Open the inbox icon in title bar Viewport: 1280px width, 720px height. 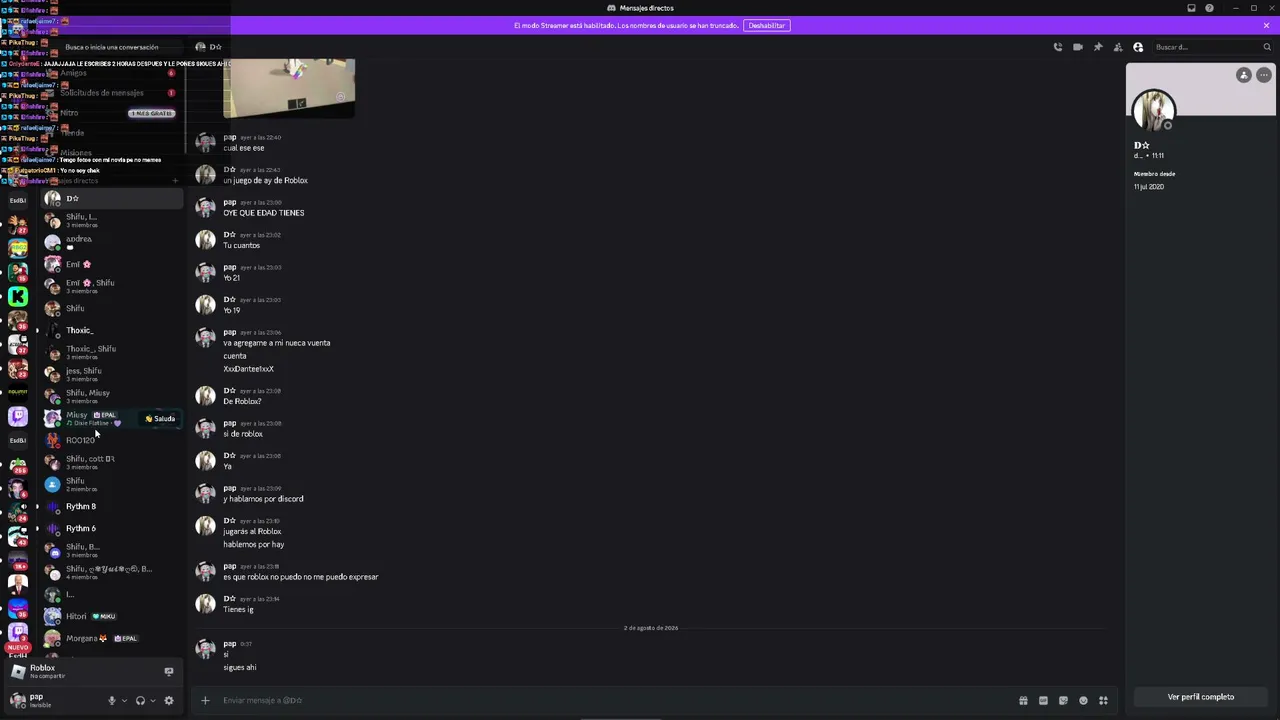tap(1191, 8)
